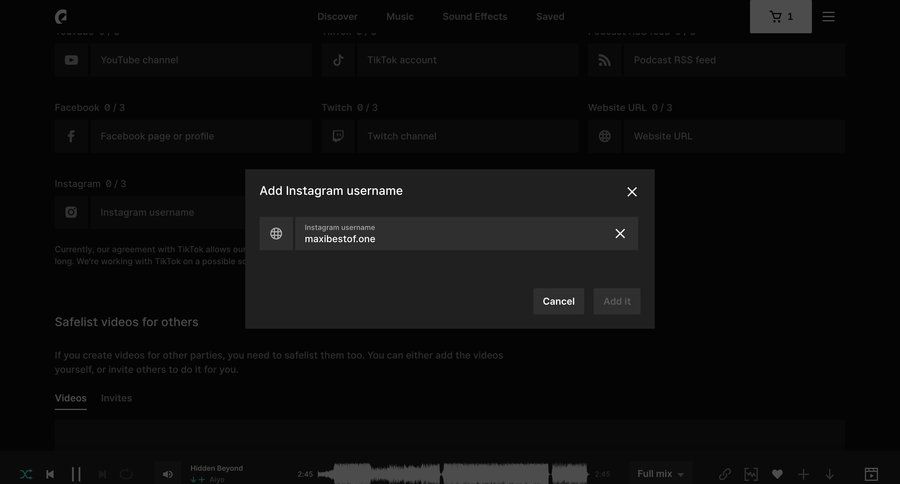Open the Music menu item
Screen dimensions: 900x484
(399, 17)
